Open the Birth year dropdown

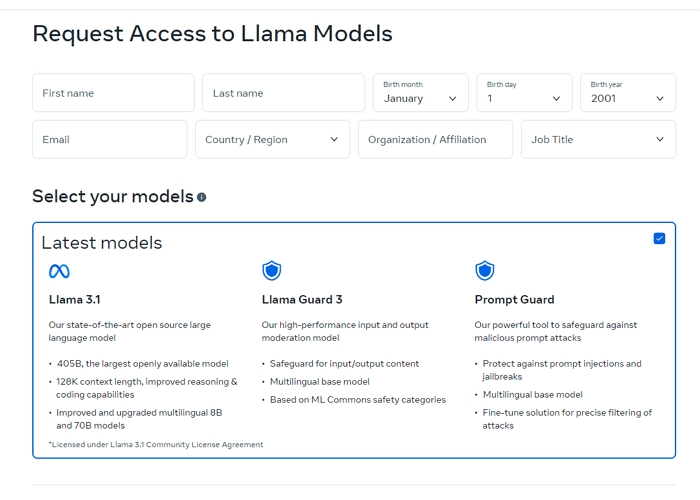click(x=628, y=93)
